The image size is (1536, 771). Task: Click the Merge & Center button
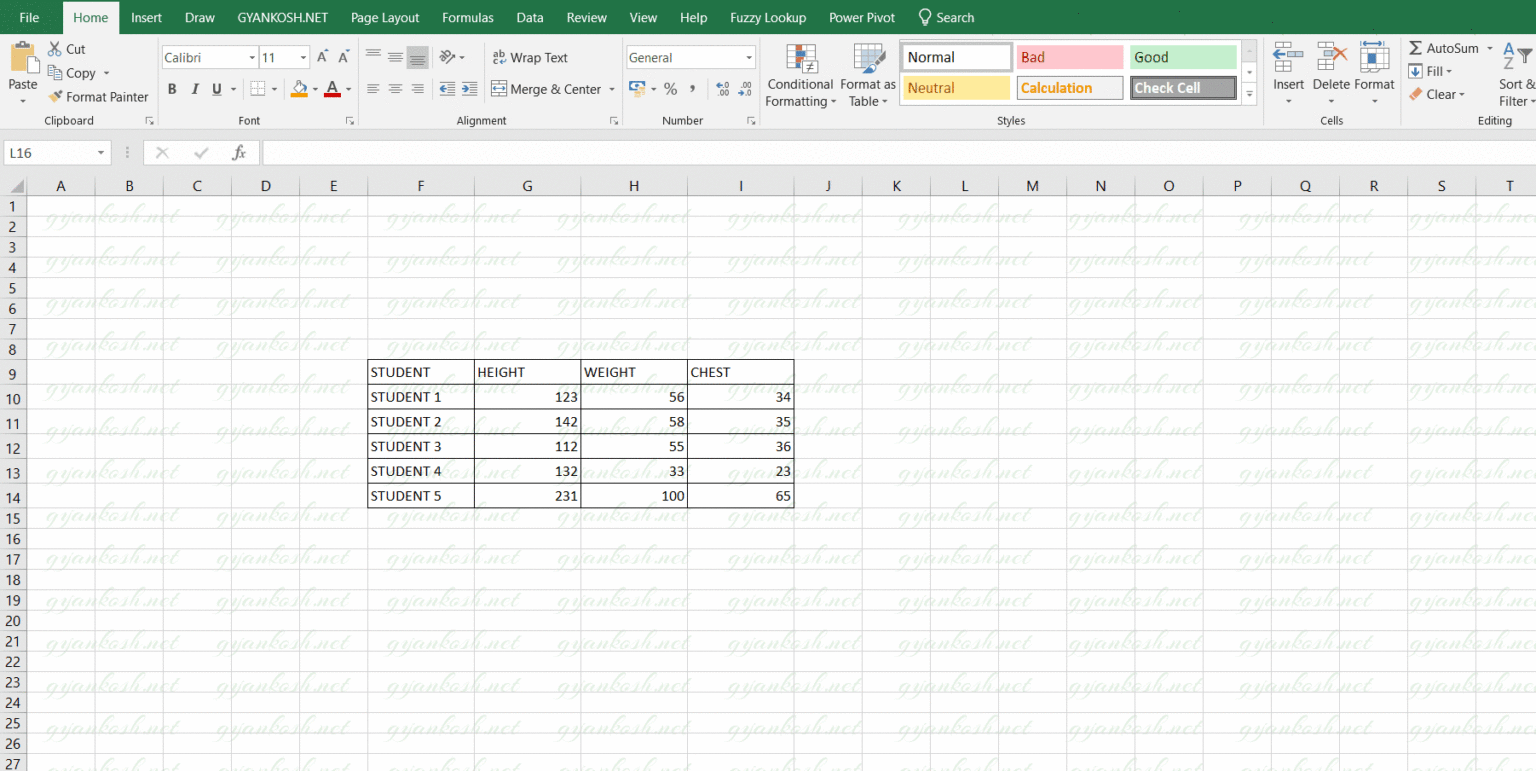pos(546,89)
